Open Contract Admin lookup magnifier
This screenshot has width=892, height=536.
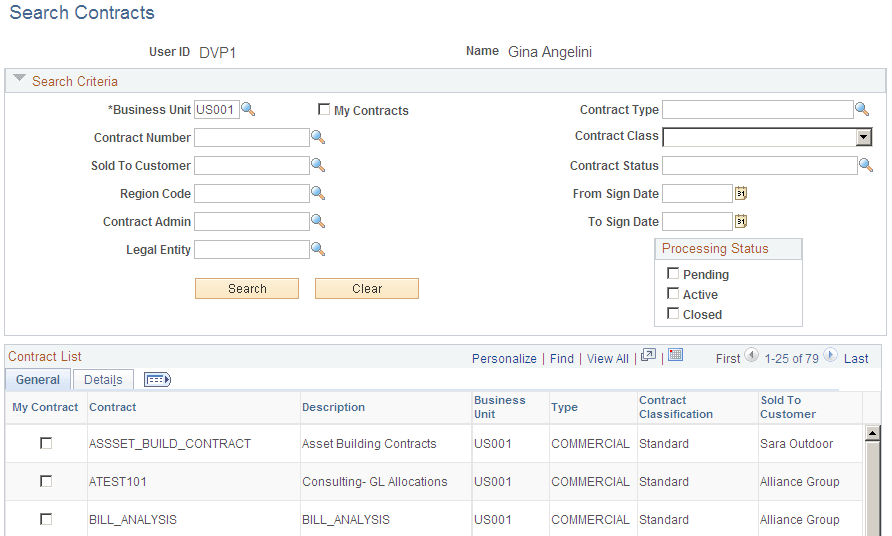[318, 221]
